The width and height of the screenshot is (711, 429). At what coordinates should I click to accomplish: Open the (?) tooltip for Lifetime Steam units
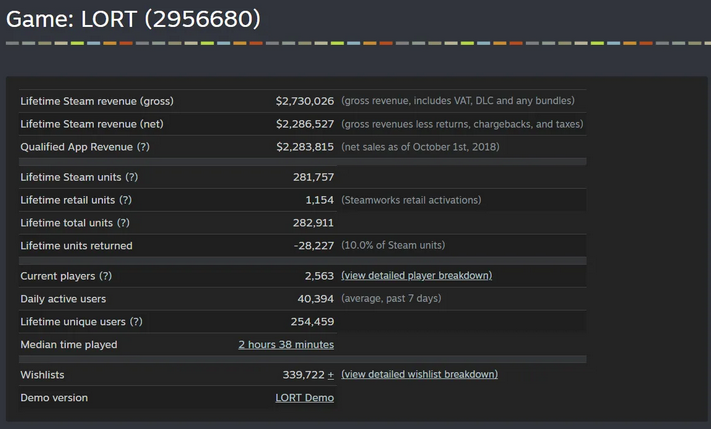pos(131,177)
